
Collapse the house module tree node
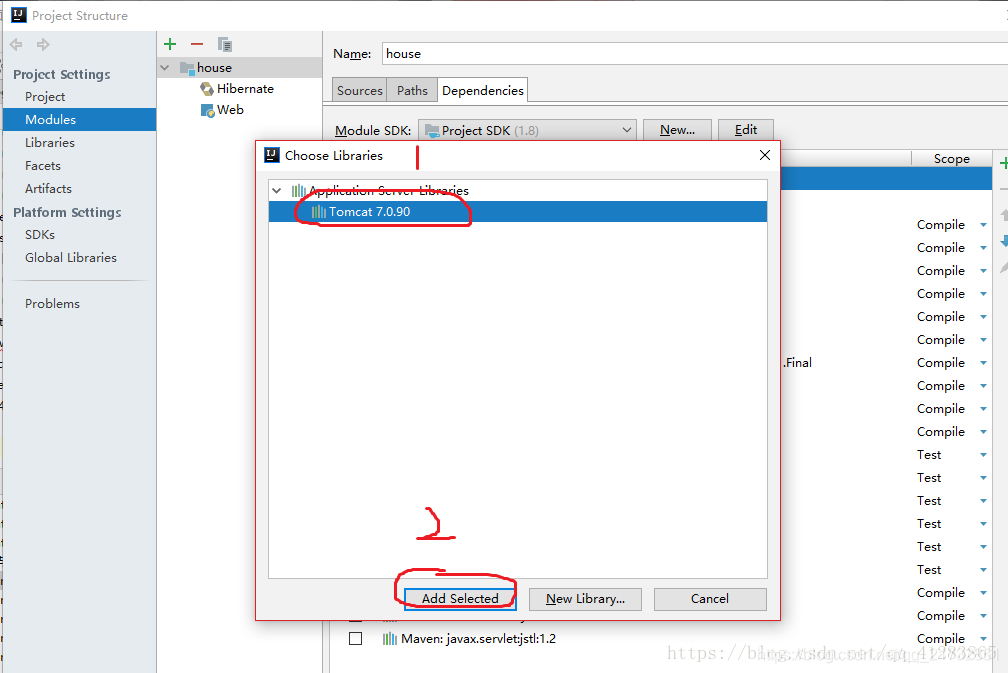pyautogui.click(x=165, y=67)
